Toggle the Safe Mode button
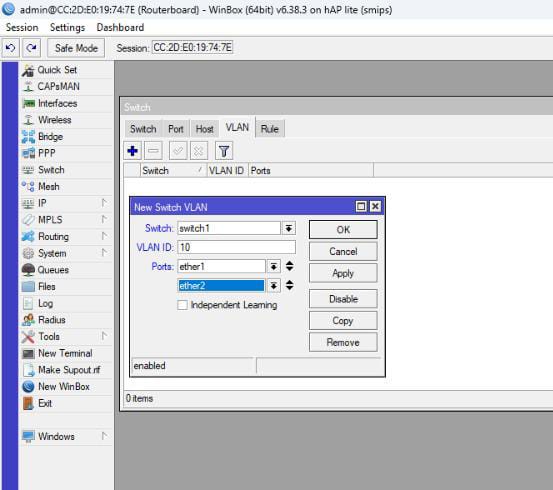Image resolution: width=553 pixels, height=490 pixels. (76, 48)
